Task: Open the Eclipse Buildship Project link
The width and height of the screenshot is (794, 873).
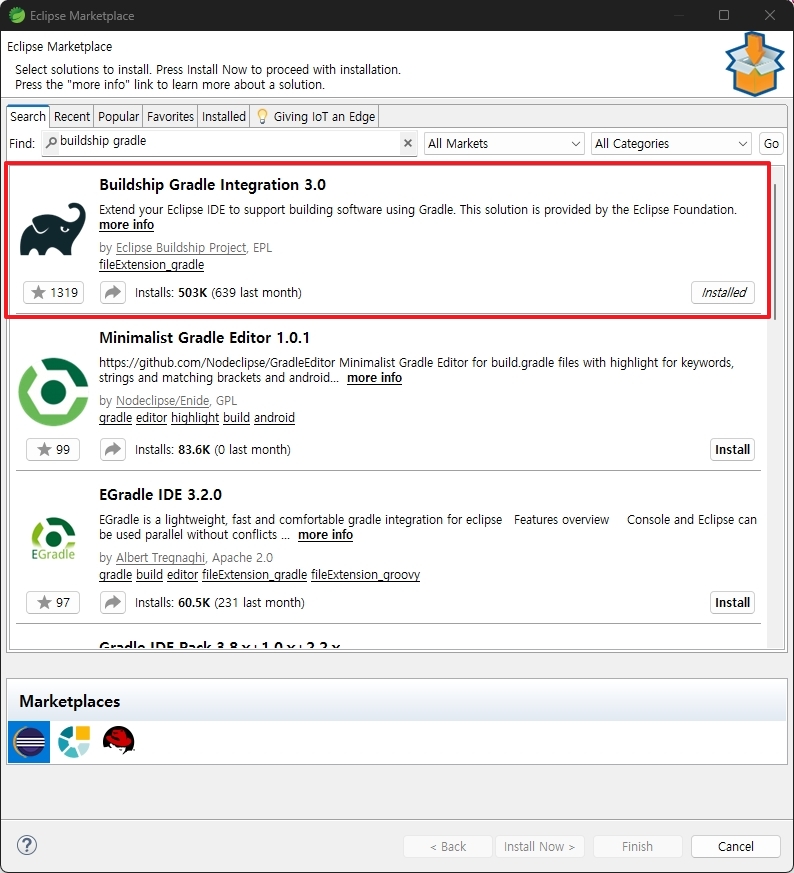Action: pos(181,248)
